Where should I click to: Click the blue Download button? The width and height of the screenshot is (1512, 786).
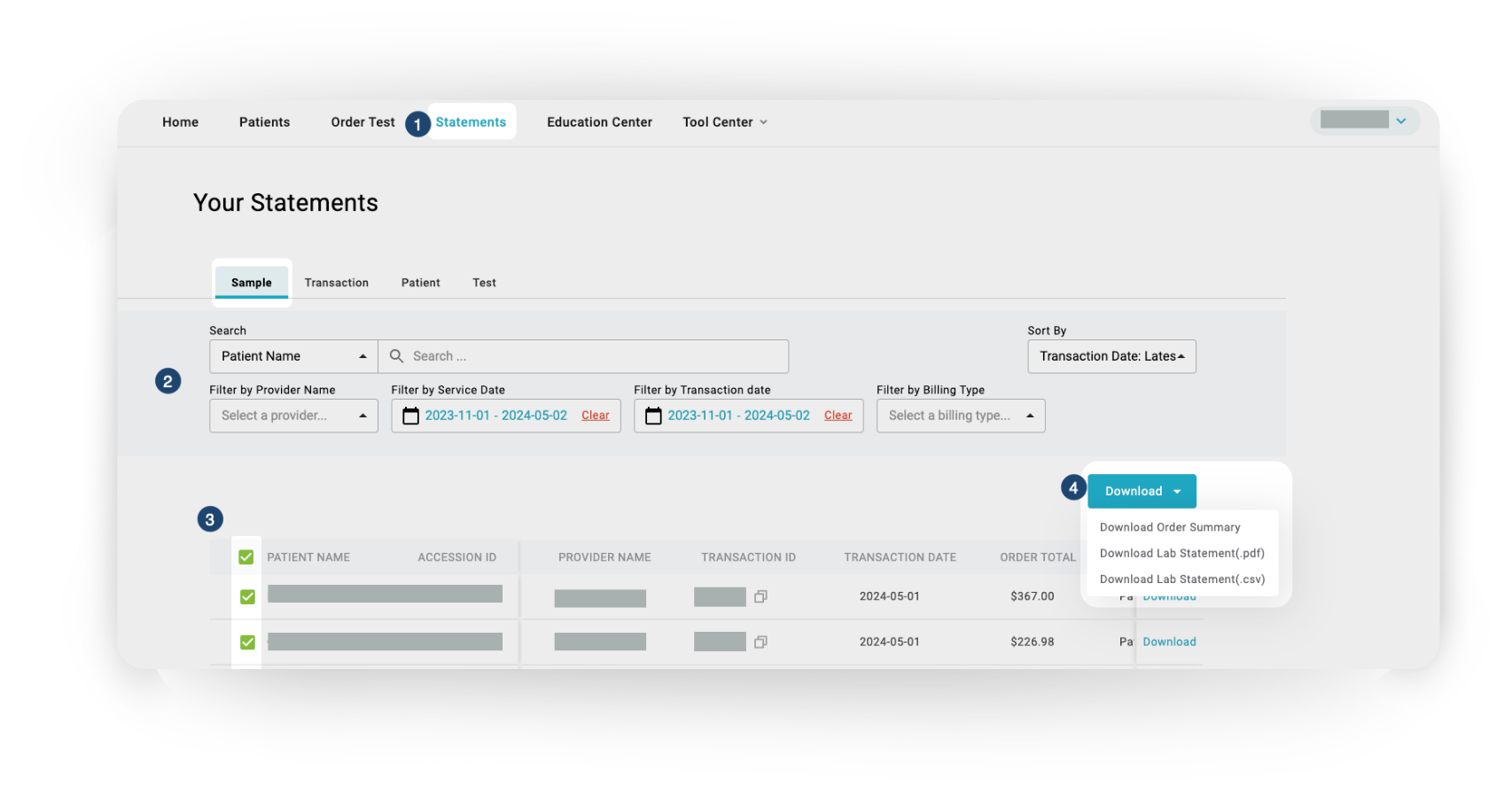tap(1142, 491)
